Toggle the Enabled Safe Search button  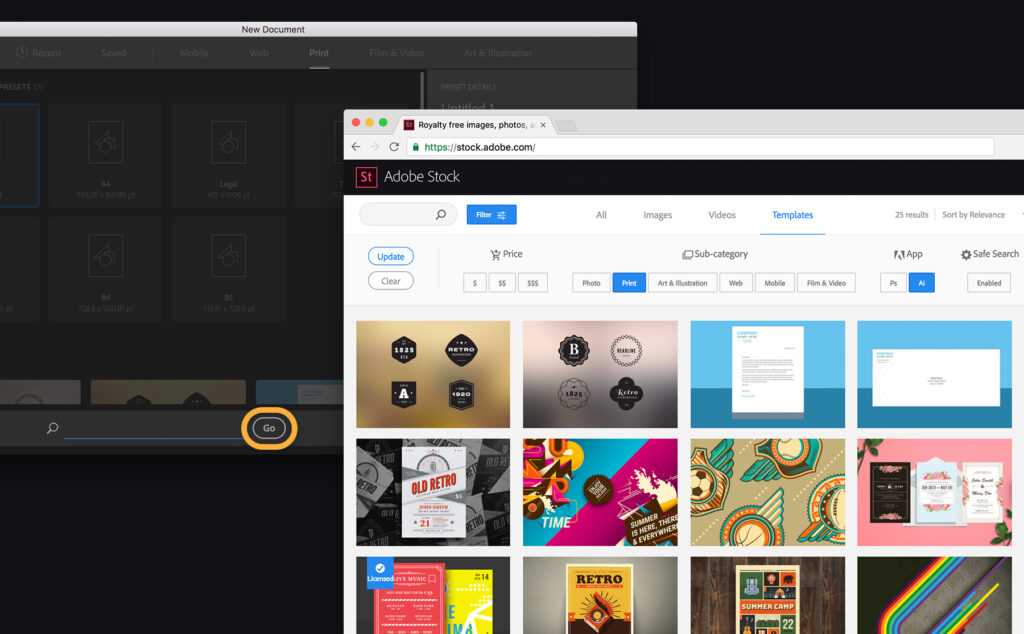(989, 283)
